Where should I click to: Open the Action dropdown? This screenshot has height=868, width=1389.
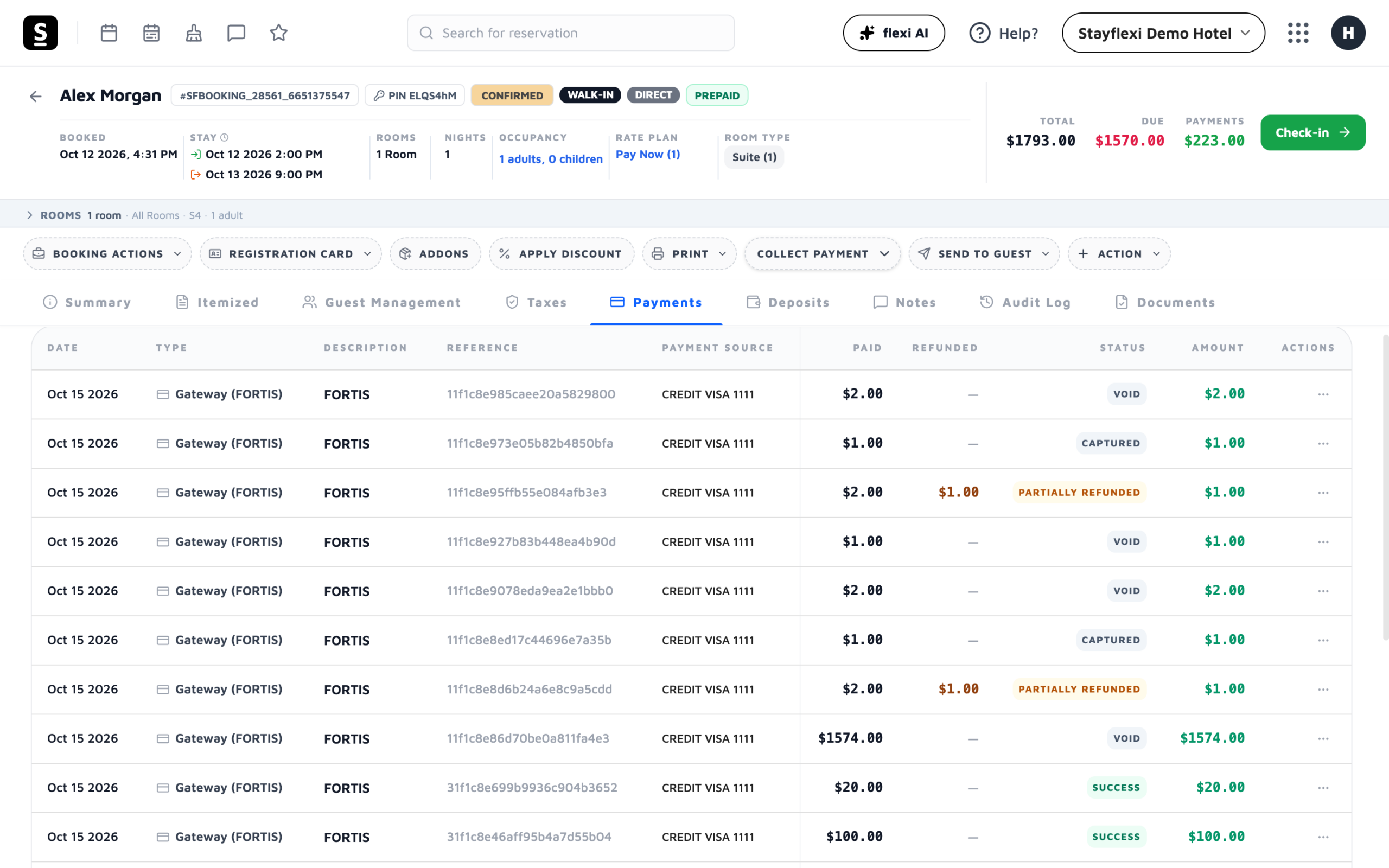[1119, 254]
